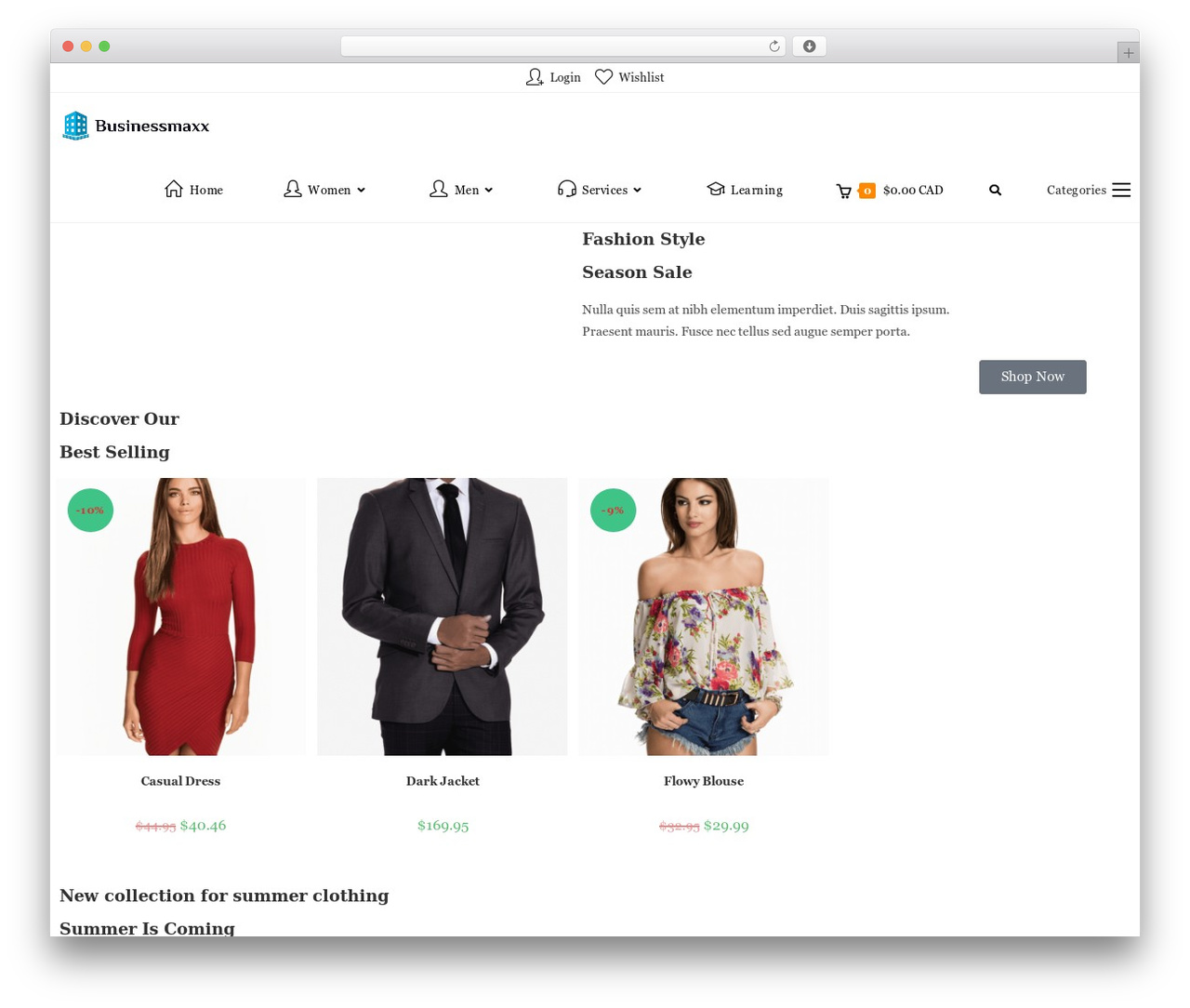Click the browser address bar
The height and width of the screenshot is (1008, 1190).
click(x=562, y=46)
